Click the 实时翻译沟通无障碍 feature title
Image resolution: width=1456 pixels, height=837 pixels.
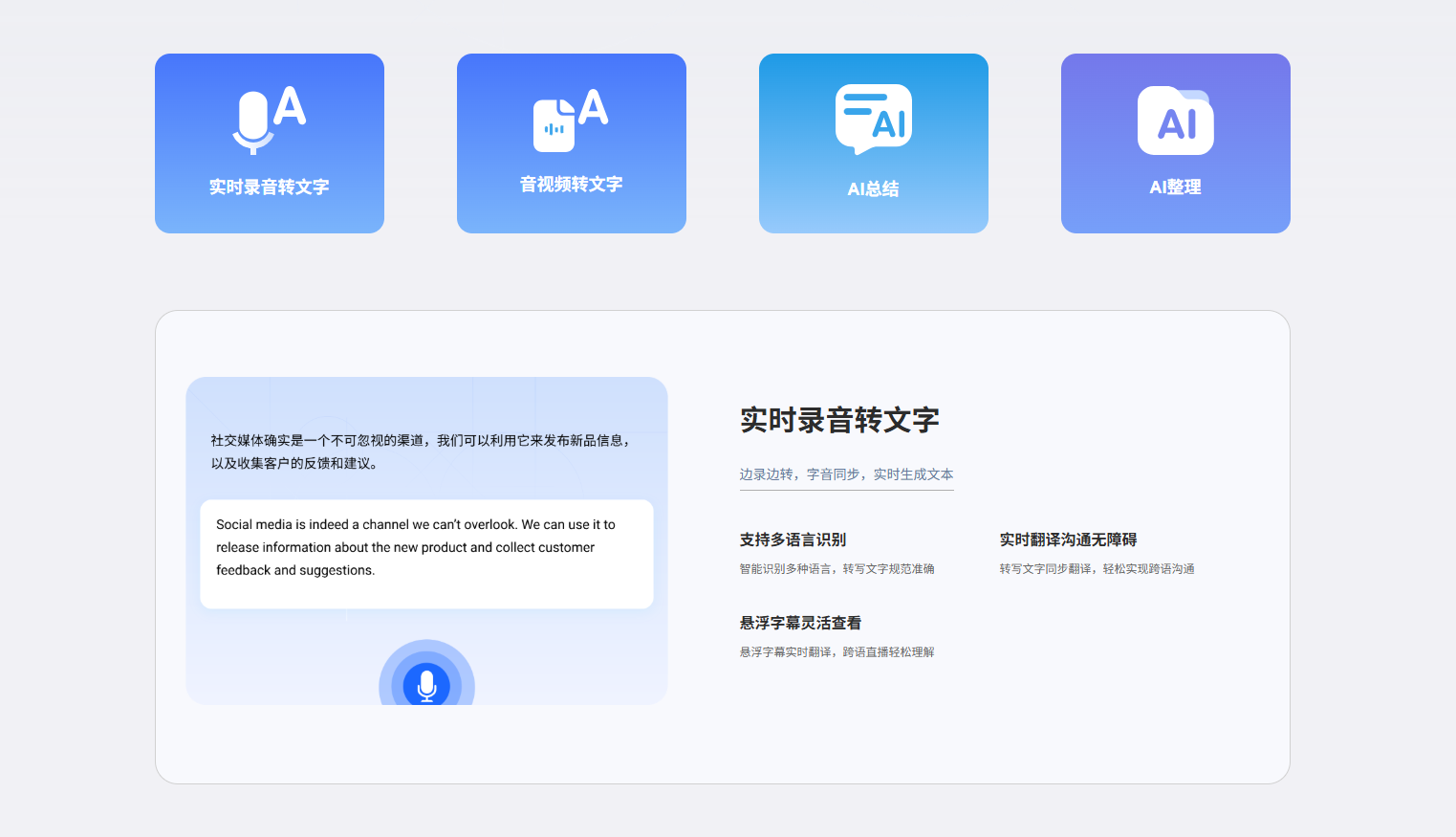pos(1069,540)
